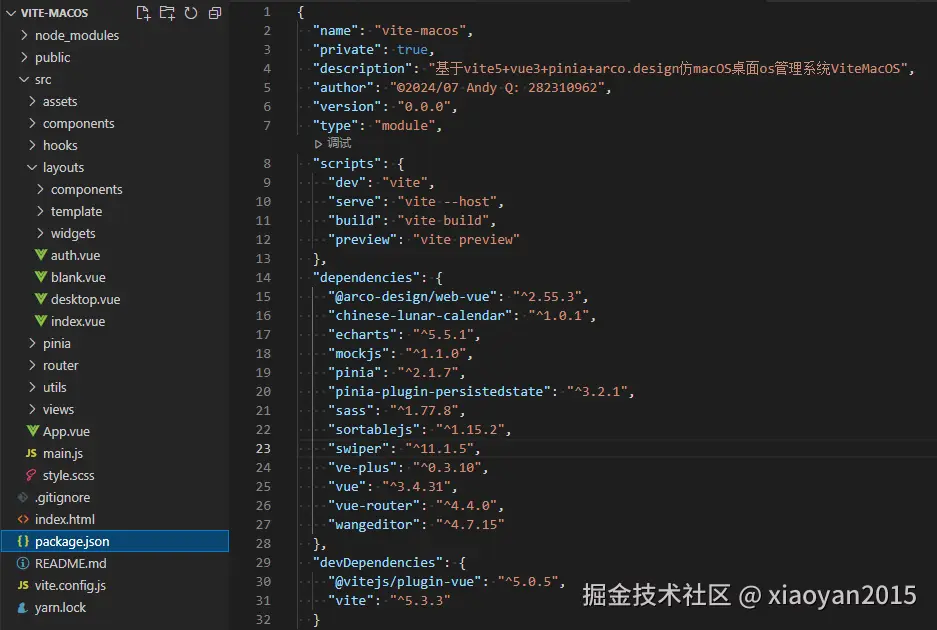Click the 调试 debug code lens above scripts
Screen dimensions: 937x630
point(339,143)
